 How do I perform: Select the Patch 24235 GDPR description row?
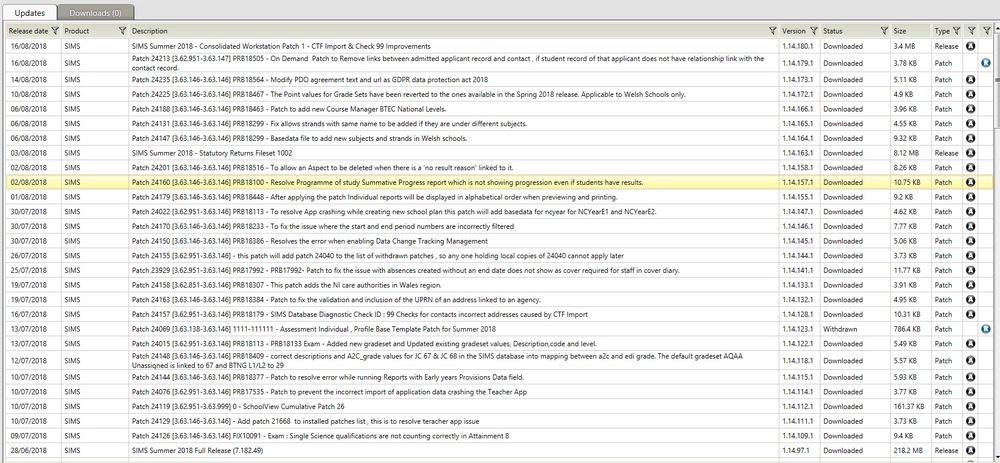tap(310, 80)
